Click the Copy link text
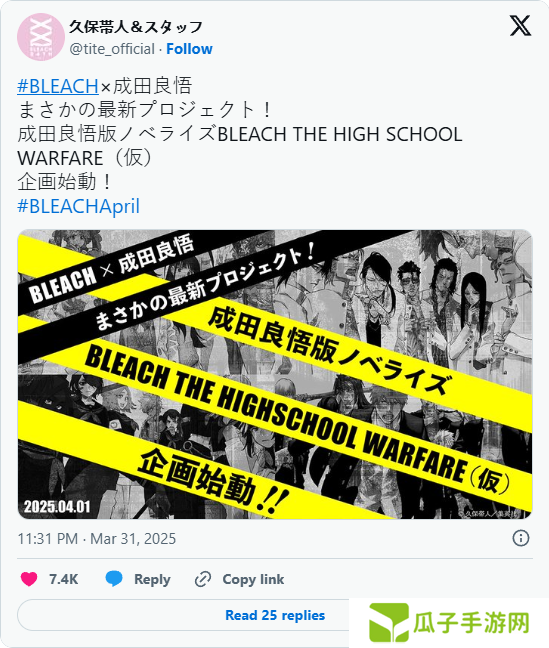 pyautogui.click(x=253, y=579)
